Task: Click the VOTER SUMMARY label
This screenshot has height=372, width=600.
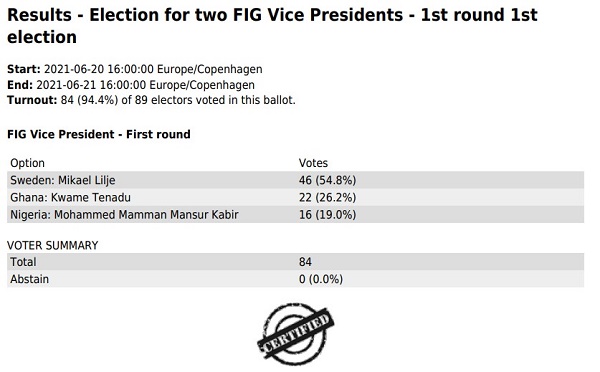Action: [x=53, y=245]
